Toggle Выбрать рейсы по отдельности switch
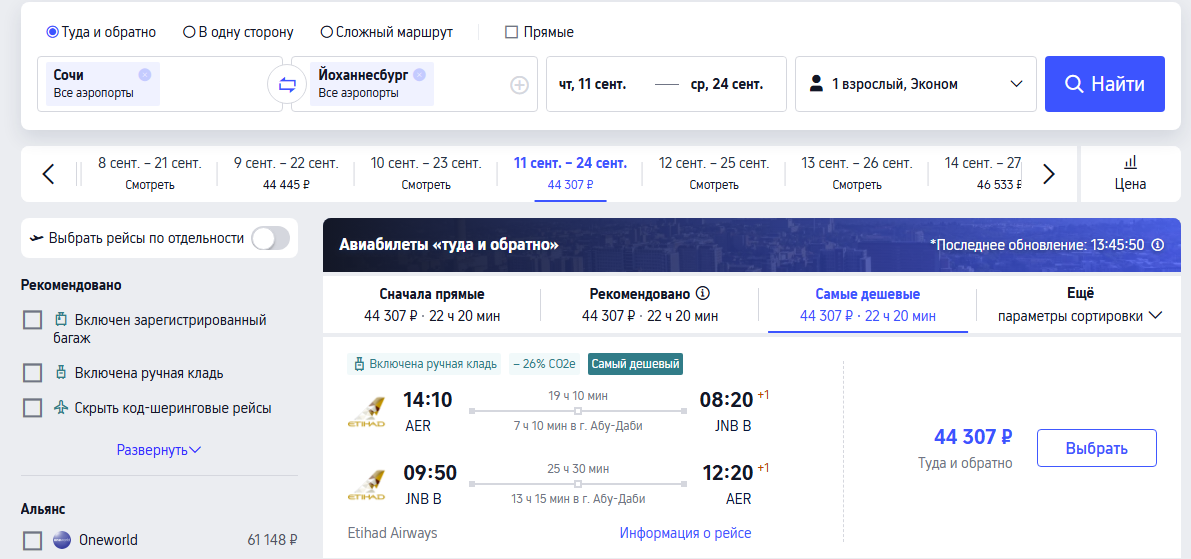The image size is (1191, 559). pyautogui.click(x=270, y=238)
